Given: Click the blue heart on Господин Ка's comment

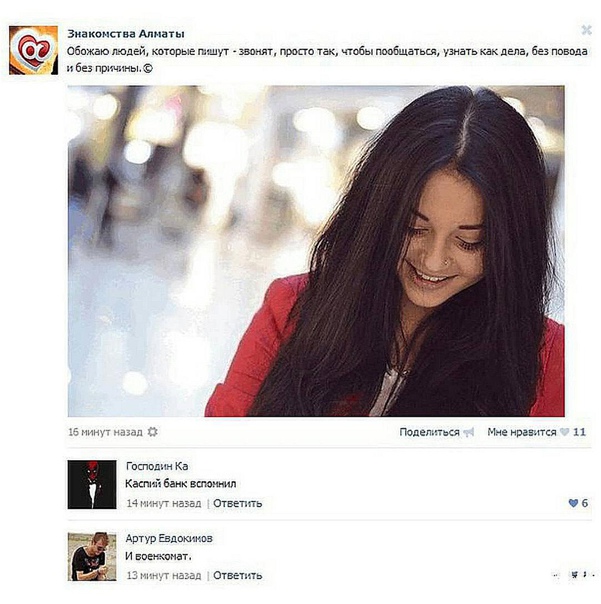Looking at the screenshot, I should [x=573, y=503].
